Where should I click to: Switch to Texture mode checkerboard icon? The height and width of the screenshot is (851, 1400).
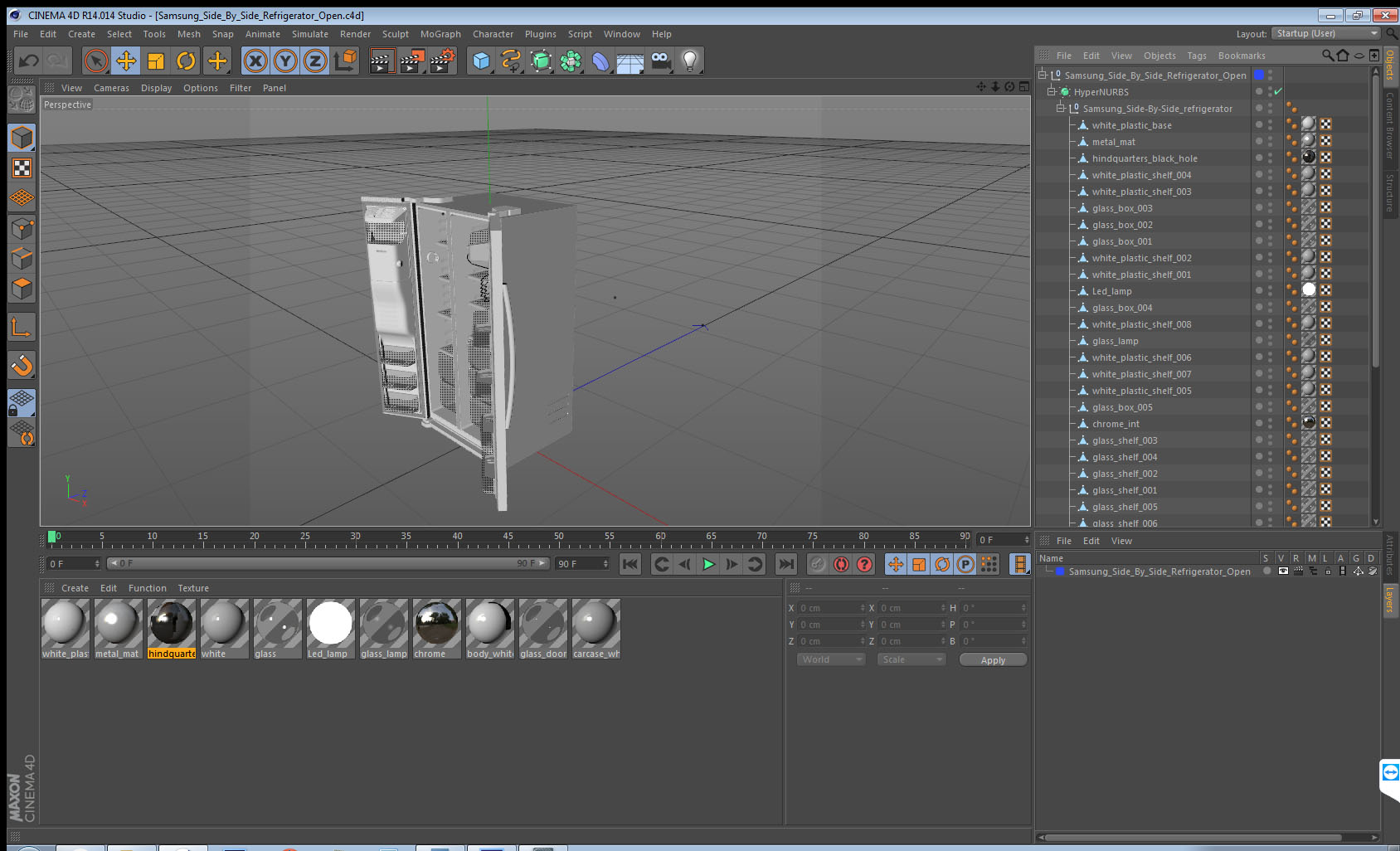pyautogui.click(x=22, y=168)
